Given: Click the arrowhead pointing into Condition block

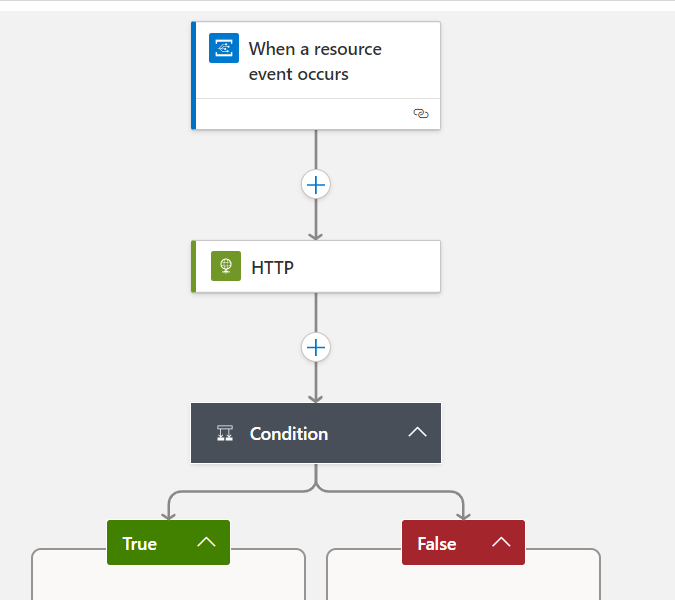Looking at the screenshot, I should pos(316,399).
